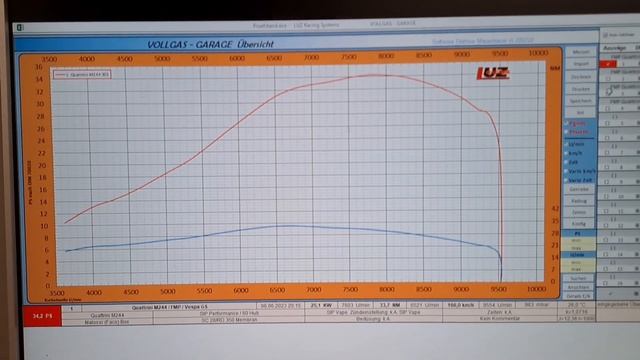The width and height of the screenshot is (640, 360).
Task: Click the Quattrini M244 curve legend entry
Action: pos(82,75)
